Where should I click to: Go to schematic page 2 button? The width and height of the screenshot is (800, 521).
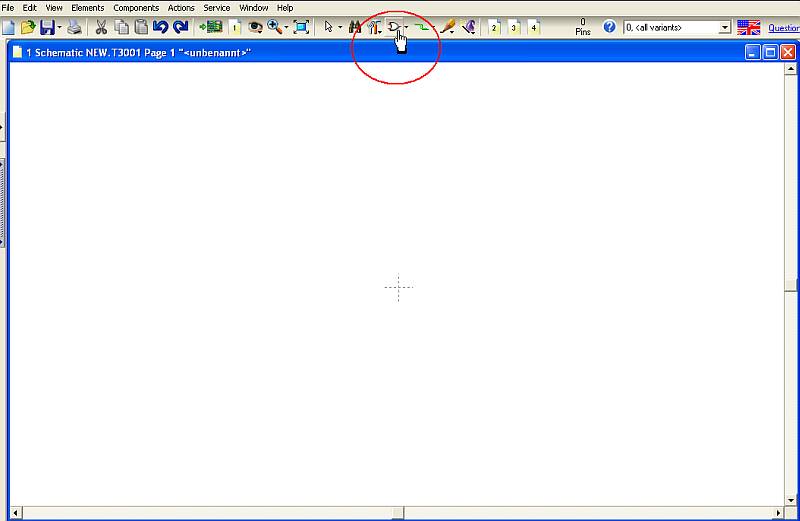pyautogui.click(x=494, y=27)
